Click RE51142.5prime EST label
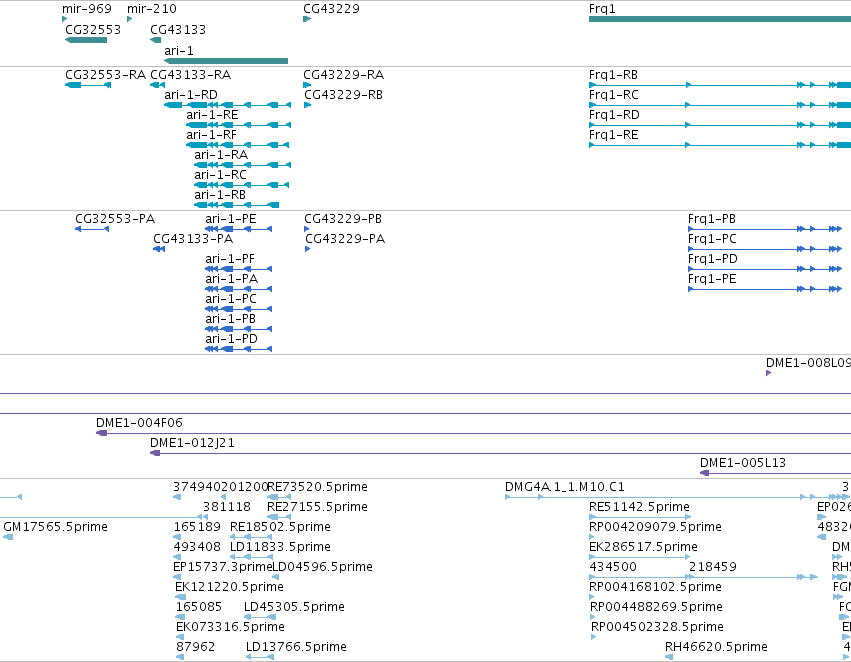851x662 pixels. 639,507
